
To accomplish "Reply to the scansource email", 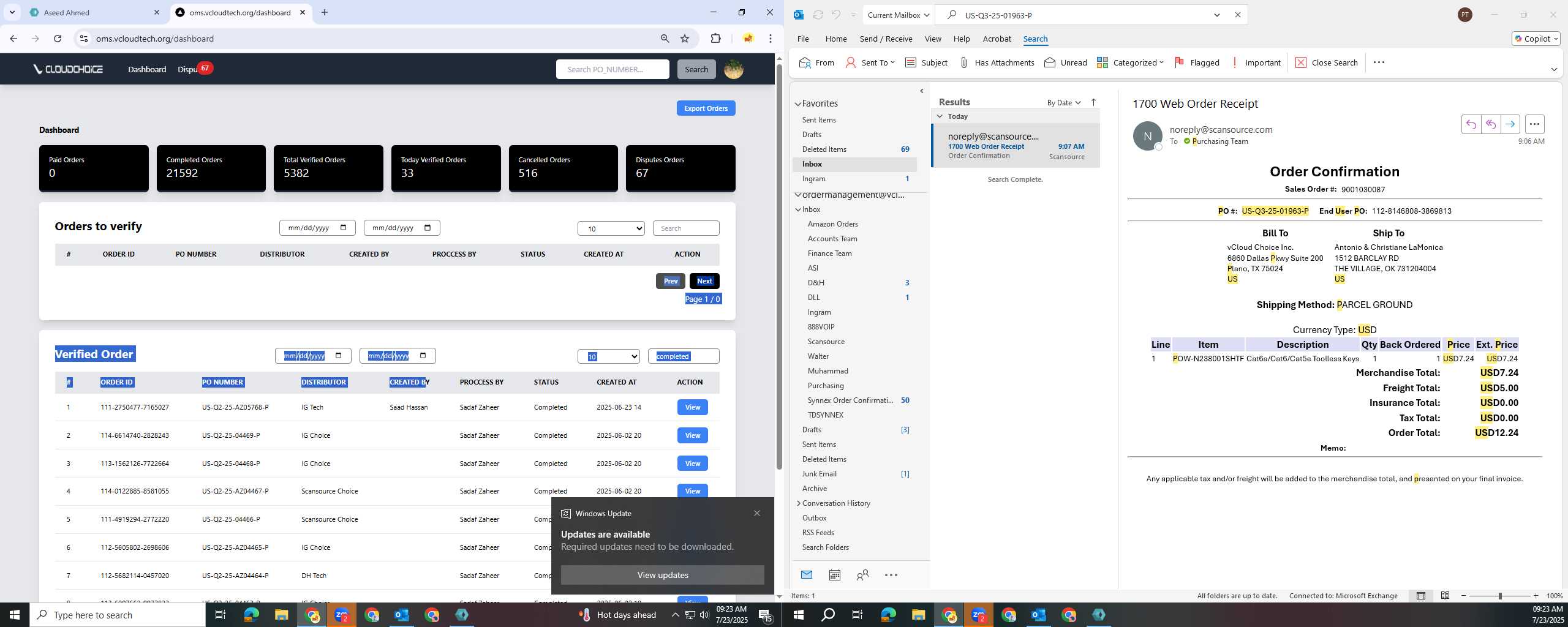I will (x=1471, y=124).
